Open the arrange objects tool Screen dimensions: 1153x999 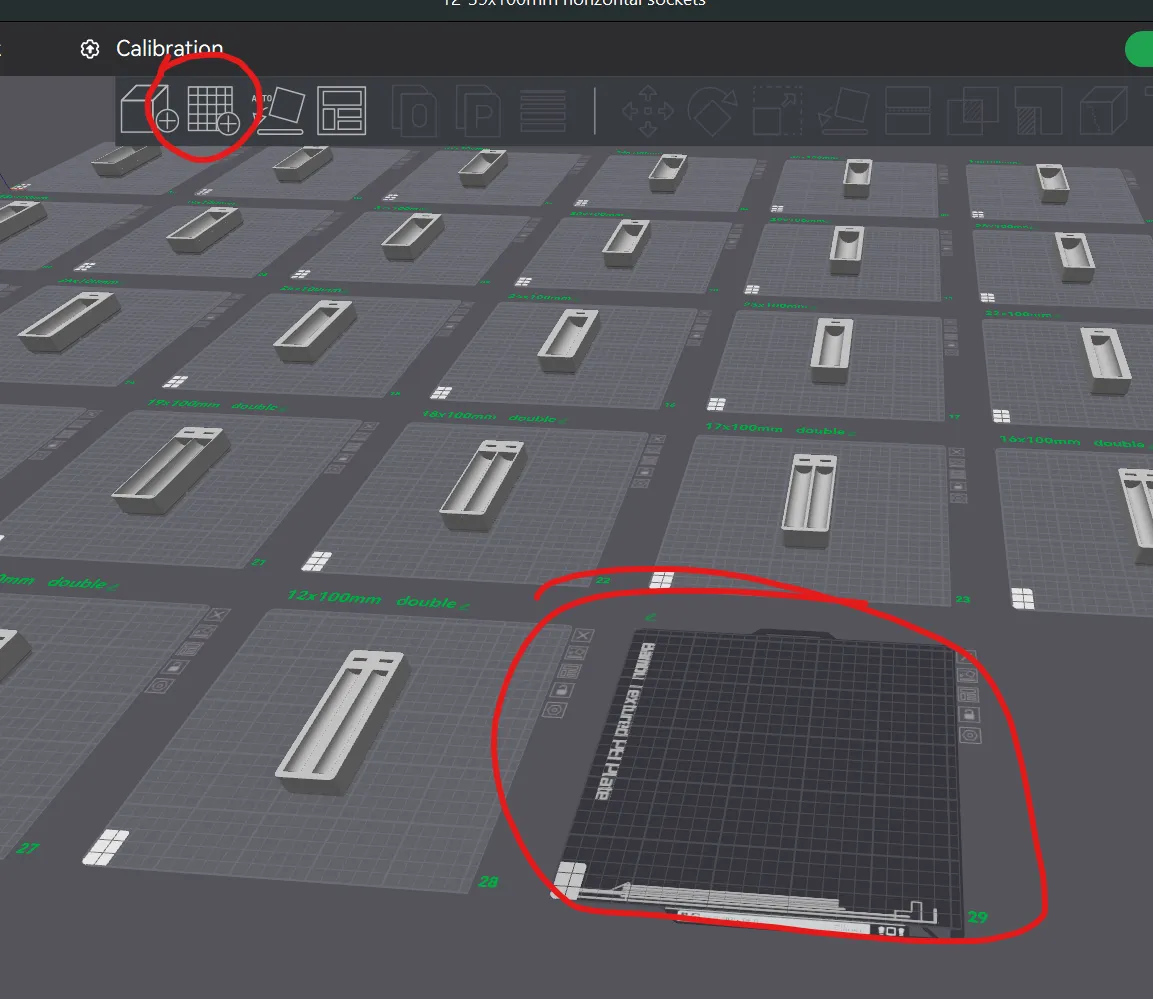click(340, 110)
